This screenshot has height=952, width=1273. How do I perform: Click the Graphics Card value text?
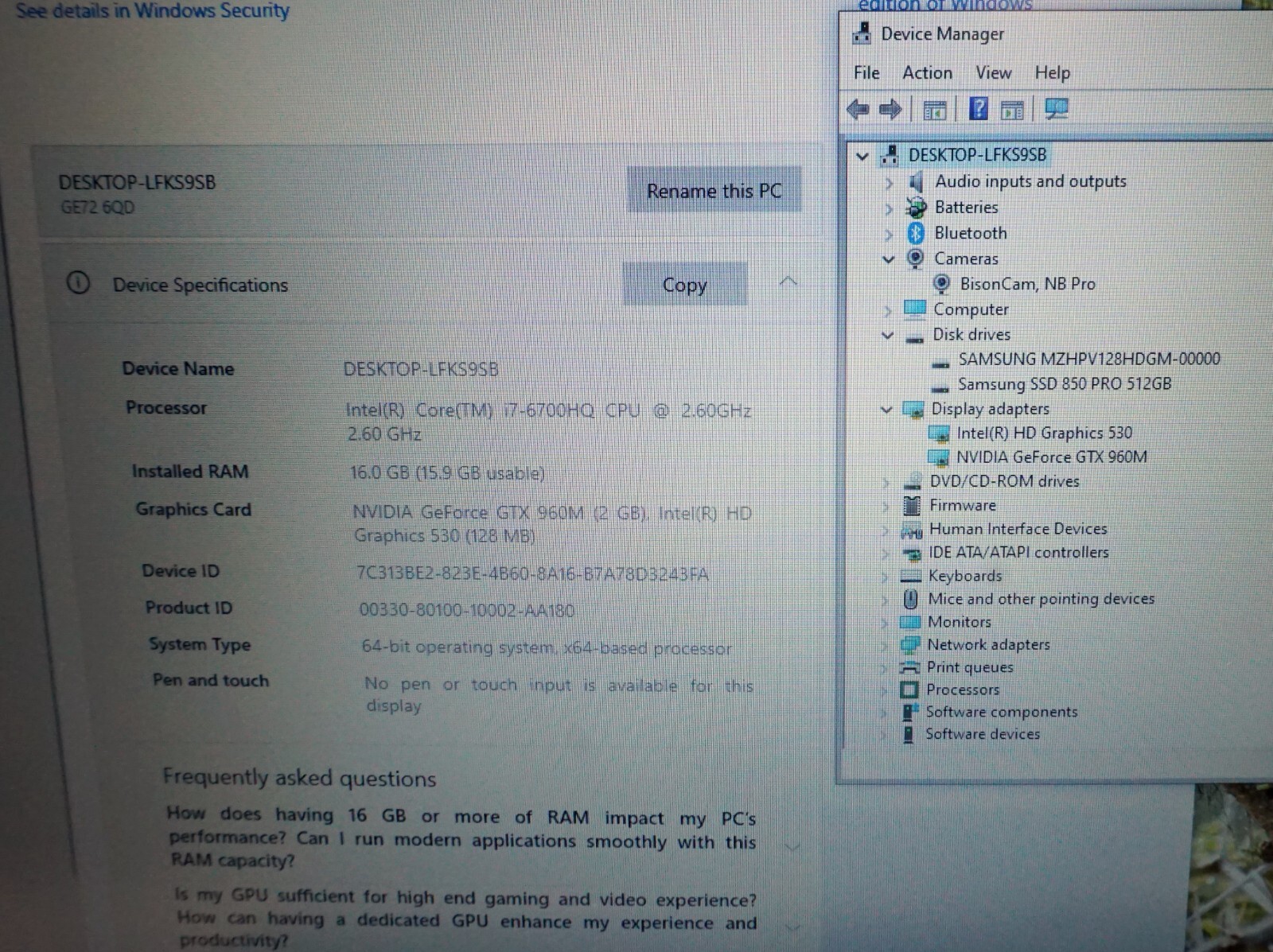click(x=552, y=524)
